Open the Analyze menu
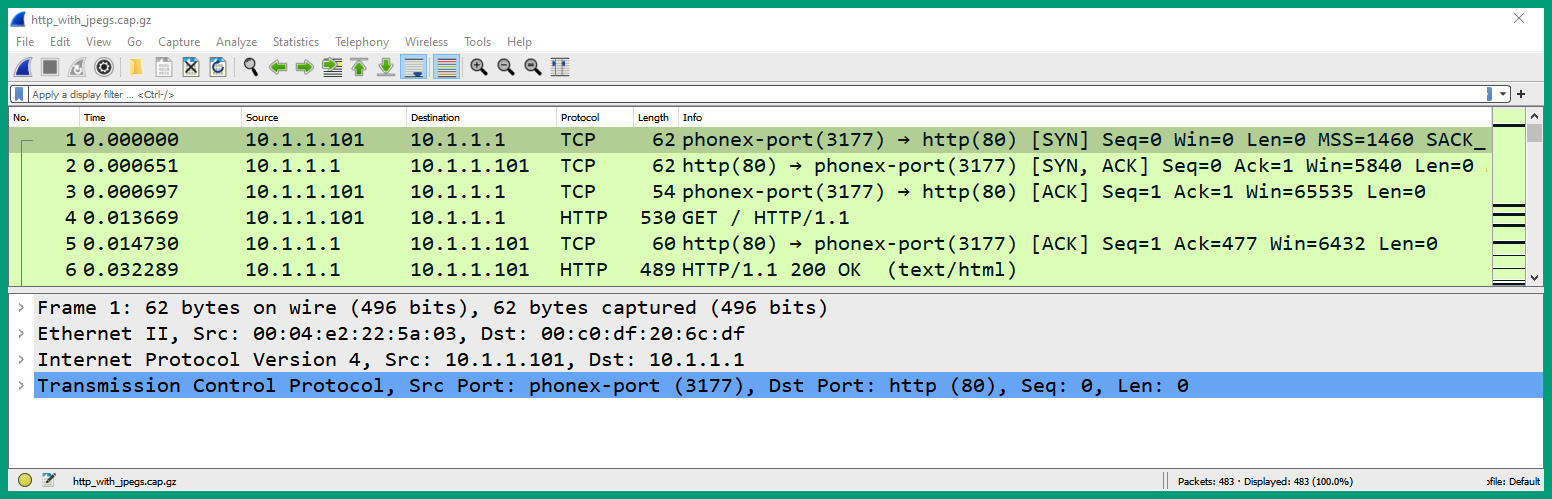This screenshot has width=1552, height=499. (x=237, y=42)
